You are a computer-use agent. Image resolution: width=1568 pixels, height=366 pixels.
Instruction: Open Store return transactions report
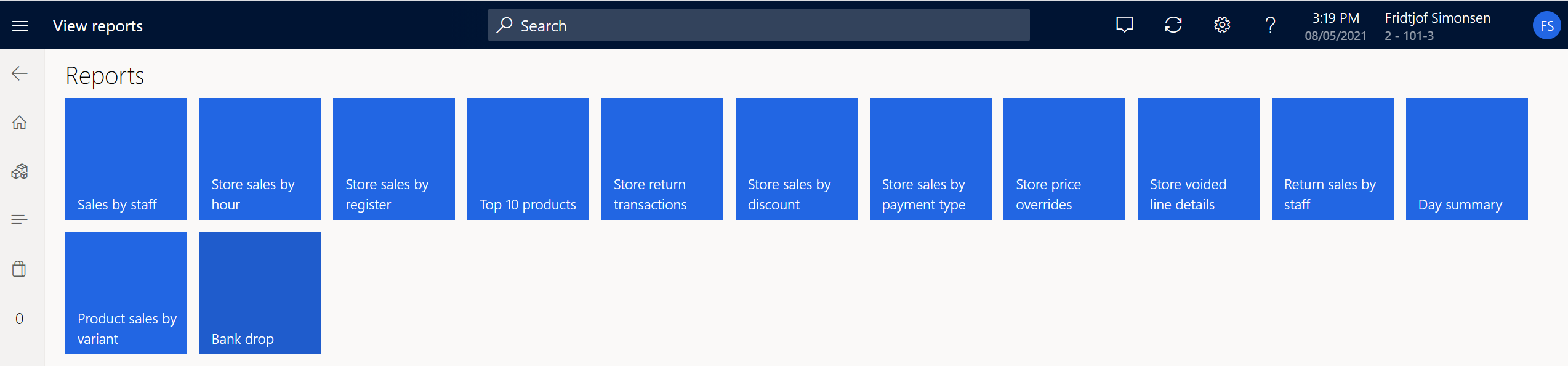click(662, 159)
